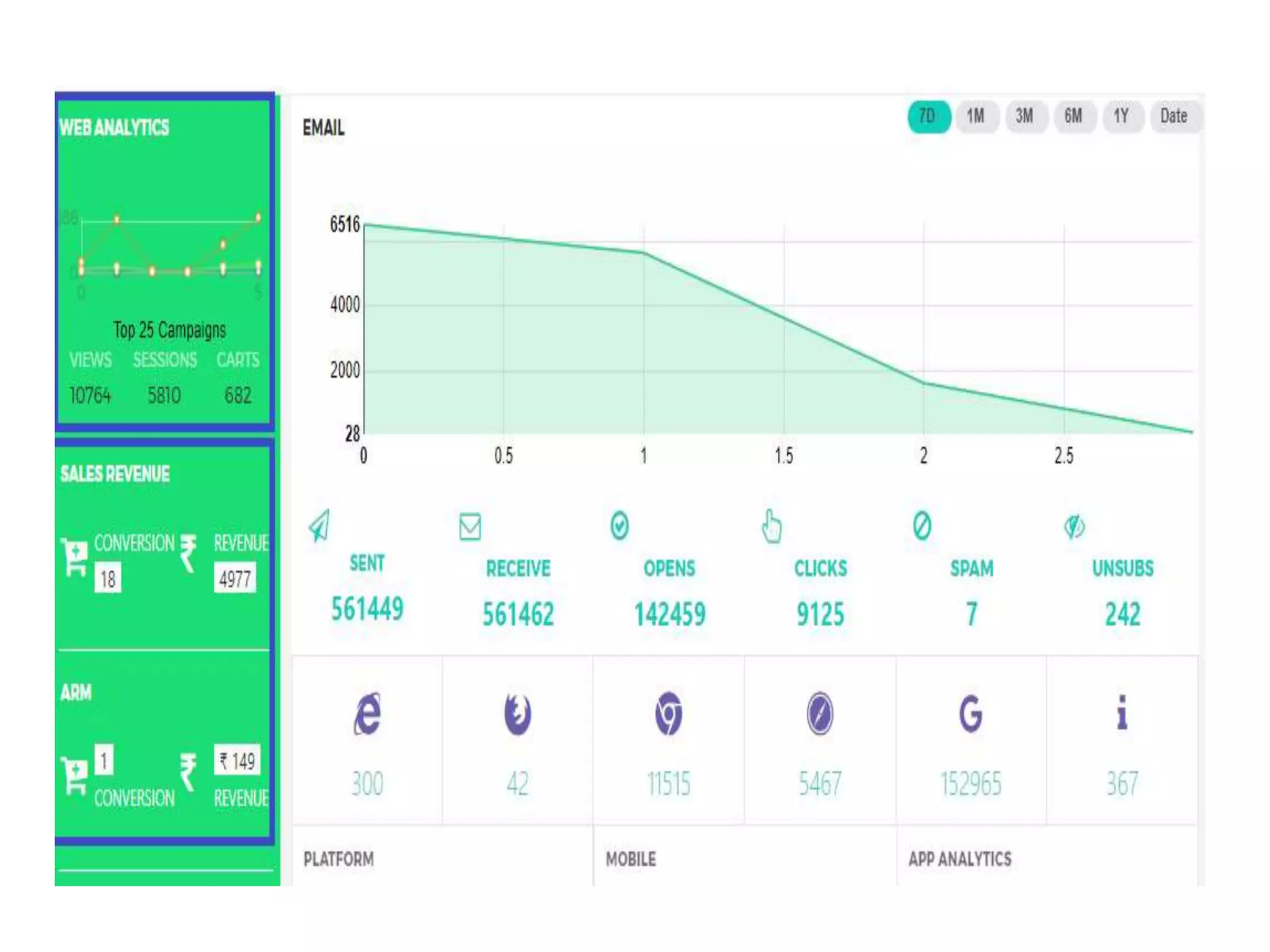Switch to the 1M time range

tap(976, 117)
